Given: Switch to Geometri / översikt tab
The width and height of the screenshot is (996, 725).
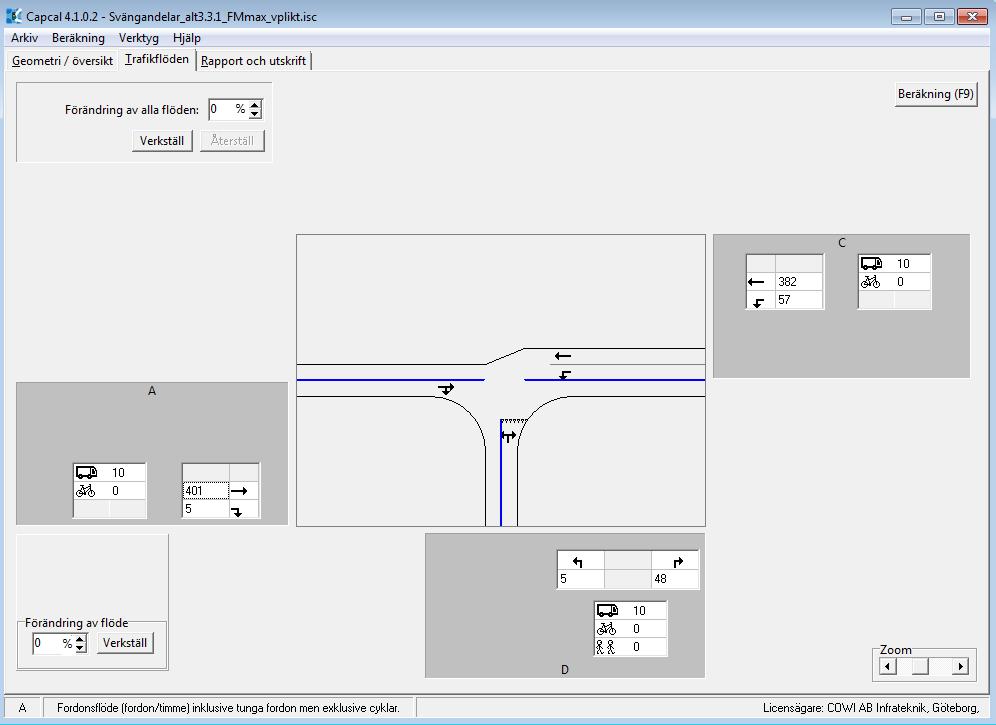Looking at the screenshot, I should tap(62, 61).
